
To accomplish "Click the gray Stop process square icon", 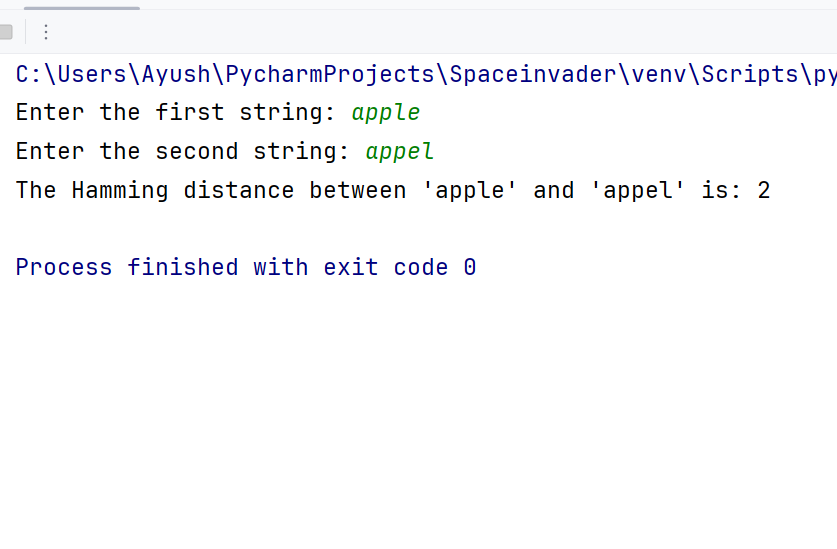I will pos(5,32).
